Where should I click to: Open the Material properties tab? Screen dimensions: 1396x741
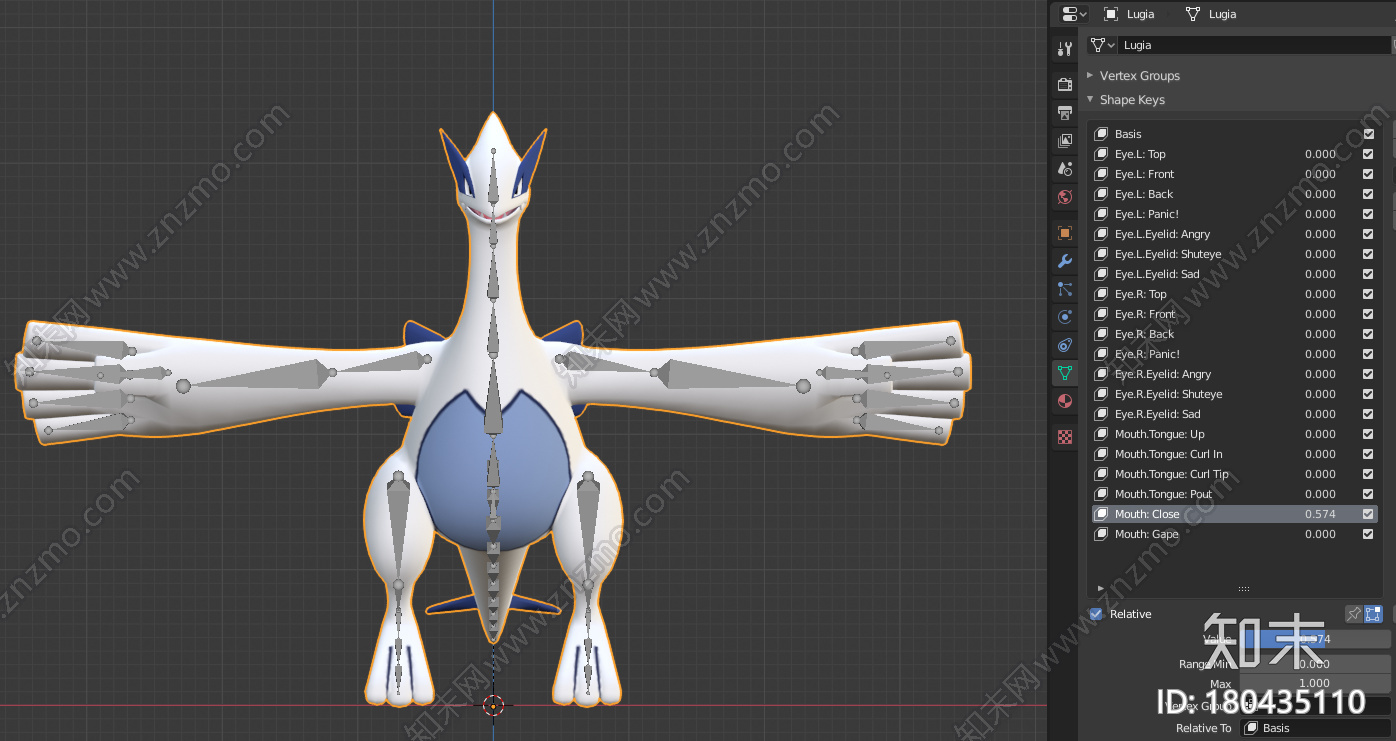tap(1065, 401)
